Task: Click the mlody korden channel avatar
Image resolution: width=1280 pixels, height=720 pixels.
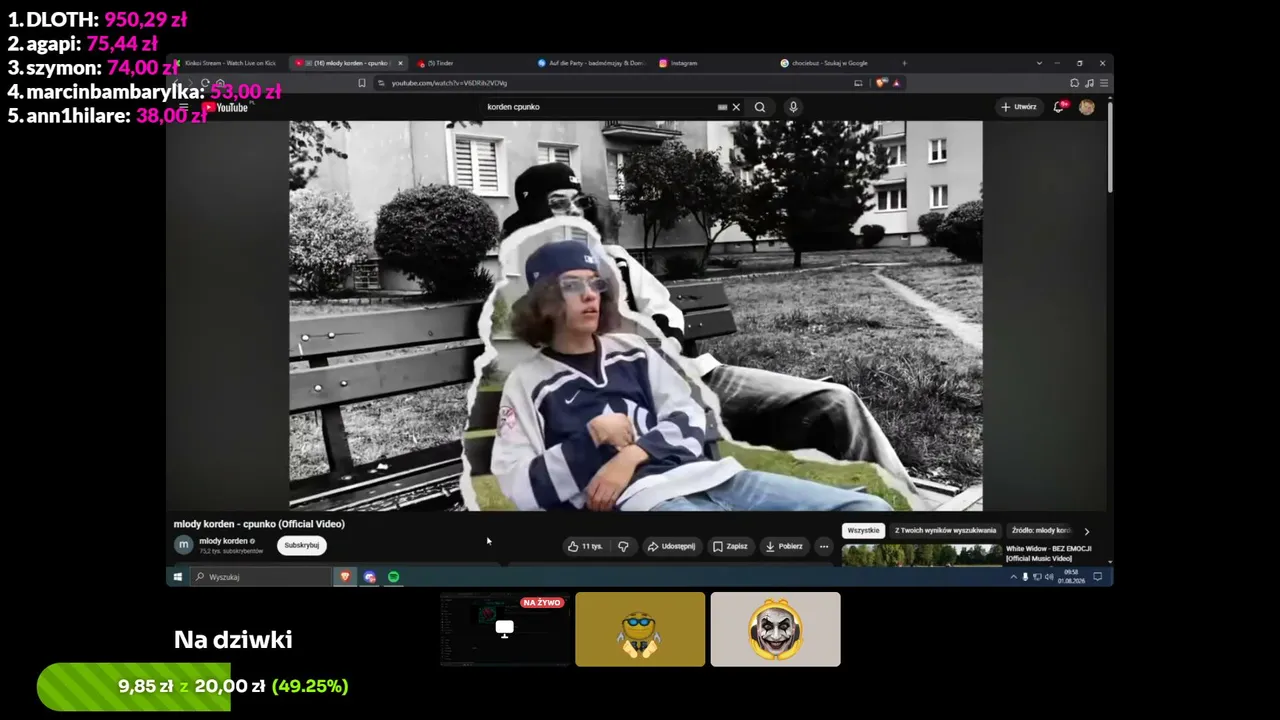Action: point(183,545)
